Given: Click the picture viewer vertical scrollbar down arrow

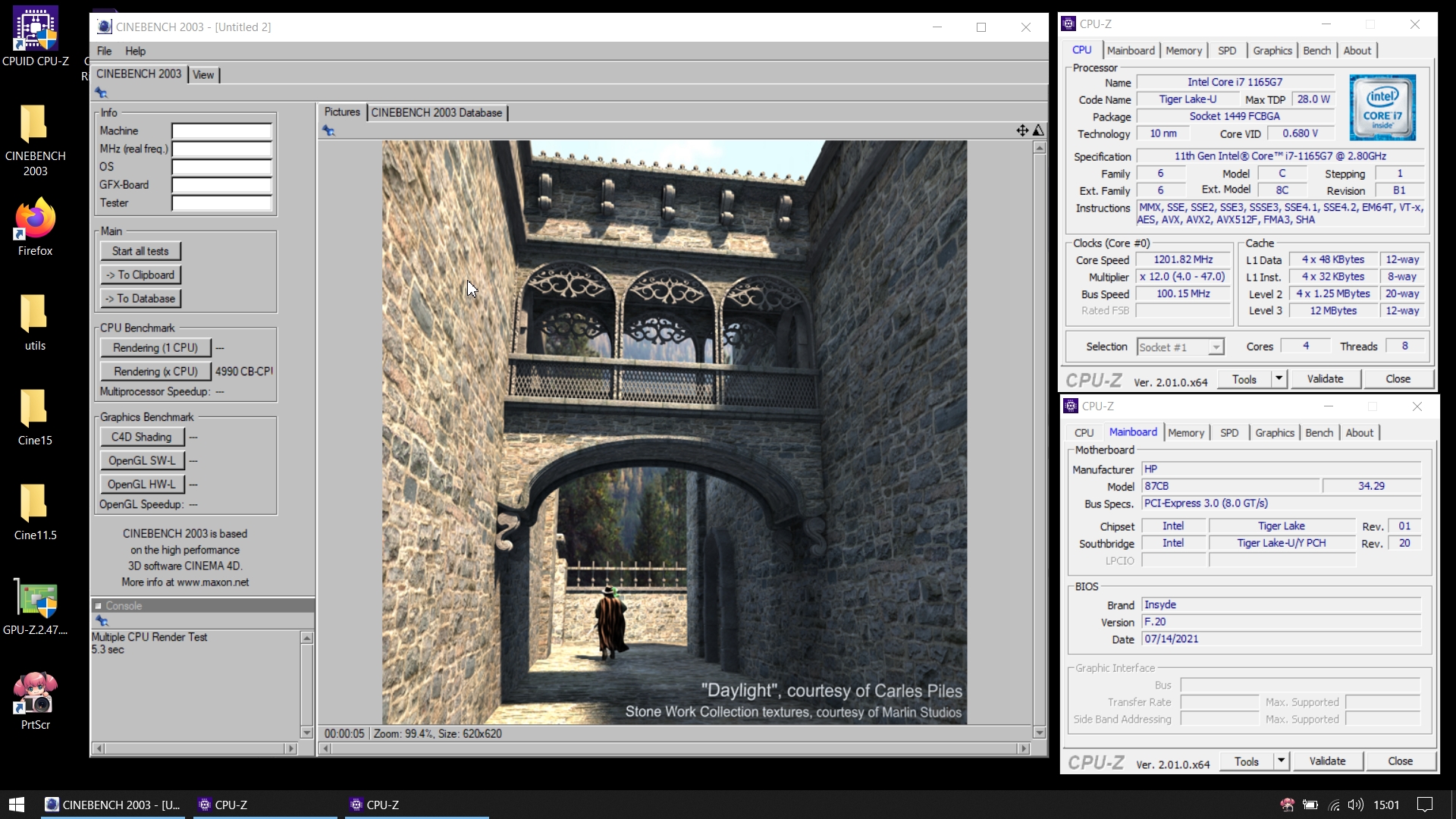Looking at the screenshot, I should 1040,733.
